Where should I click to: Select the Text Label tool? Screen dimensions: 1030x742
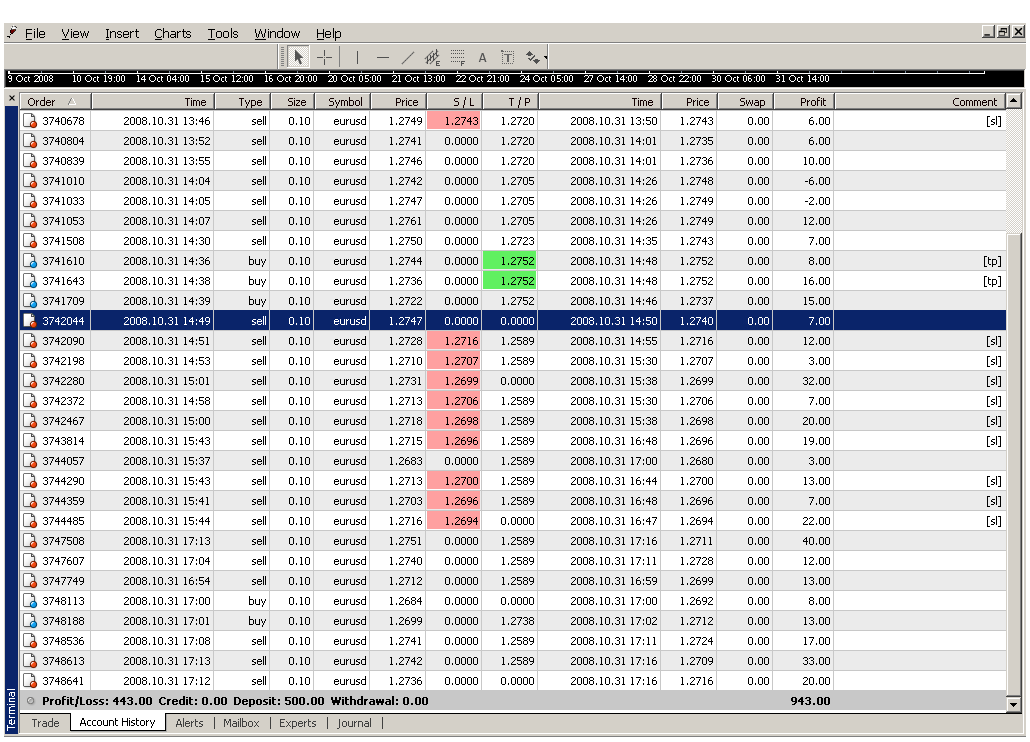[x=507, y=58]
